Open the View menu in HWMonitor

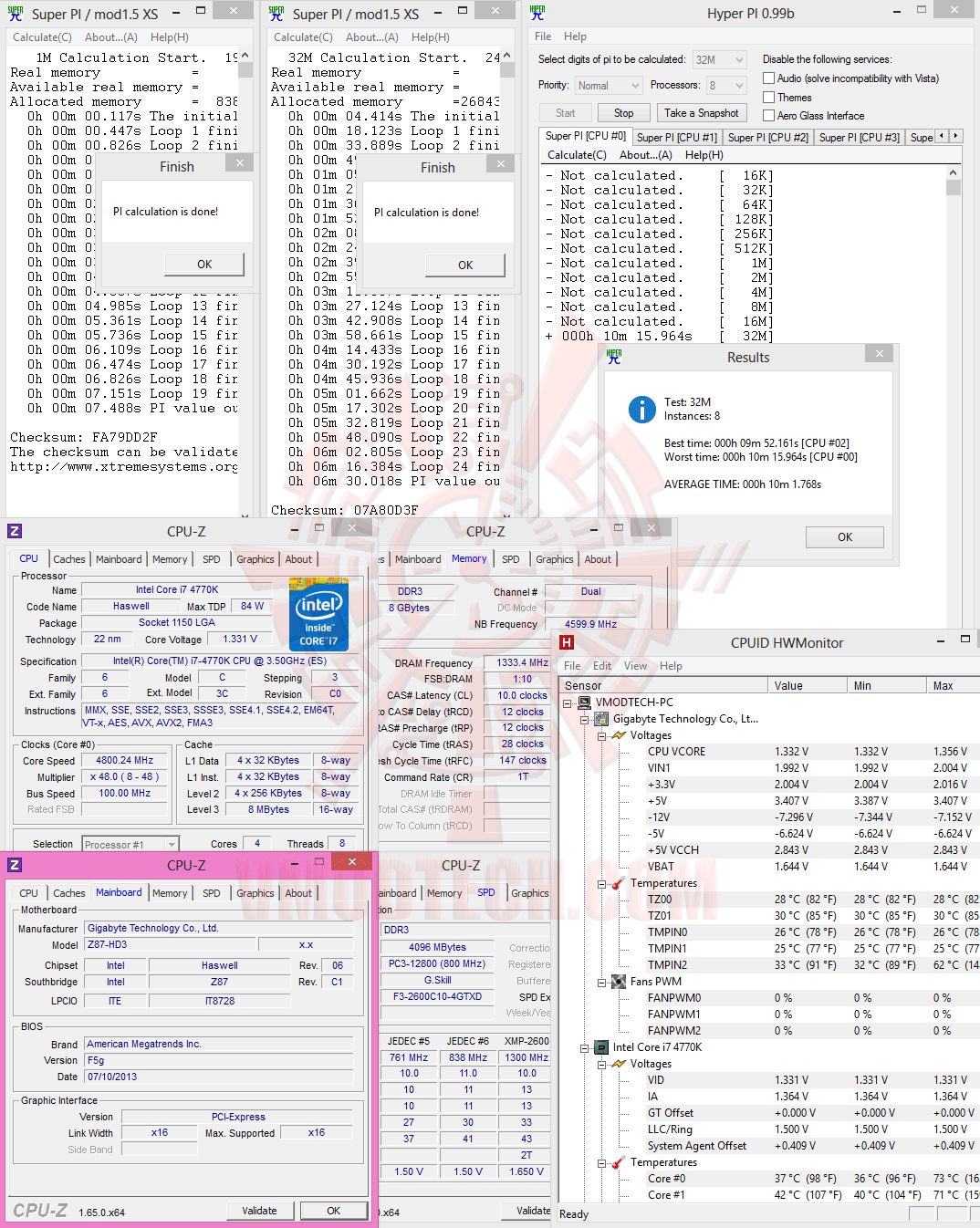click(636, 666)
